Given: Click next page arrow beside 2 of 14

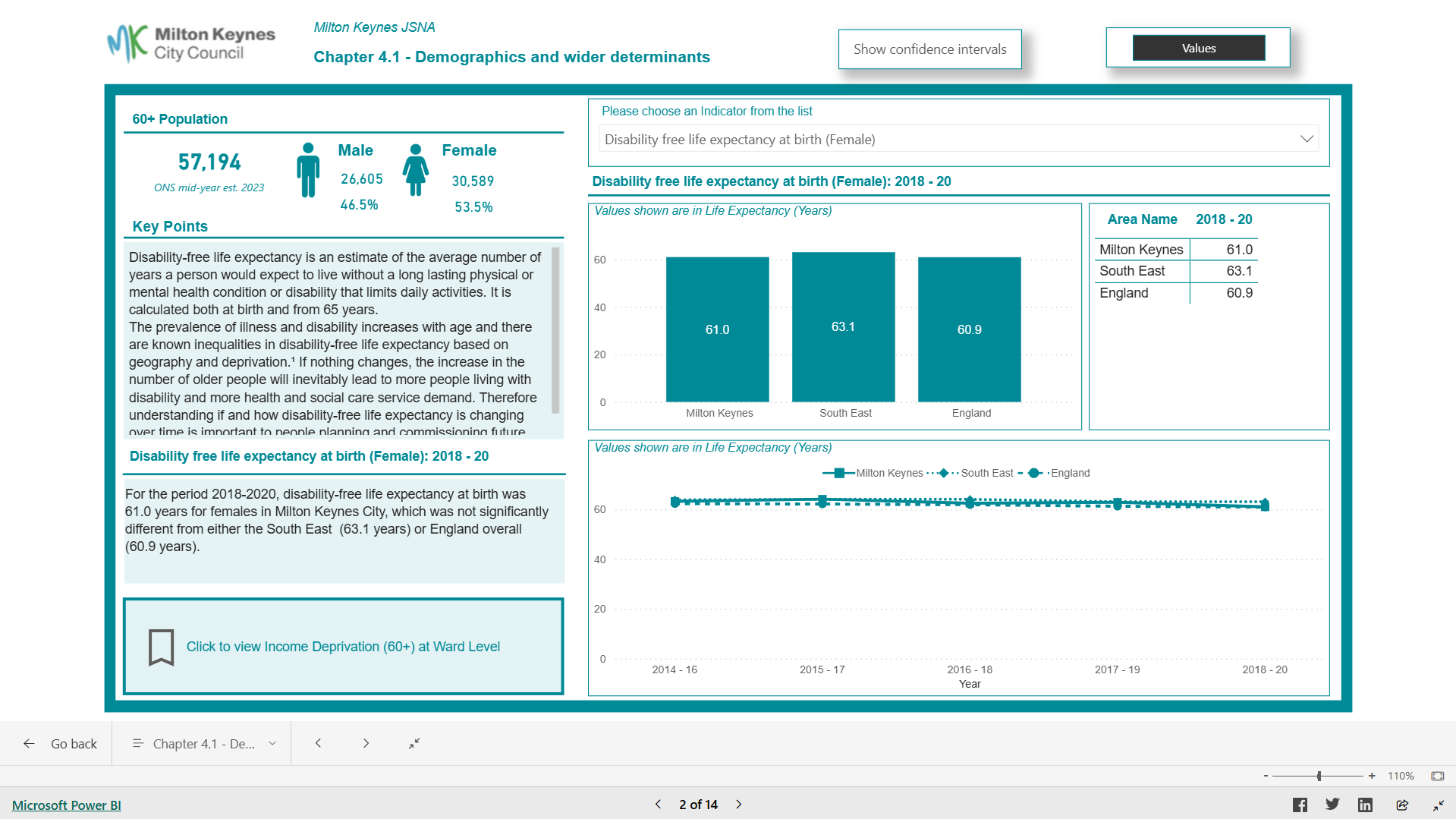Looking at the screenshot, I should coord(739,805).
